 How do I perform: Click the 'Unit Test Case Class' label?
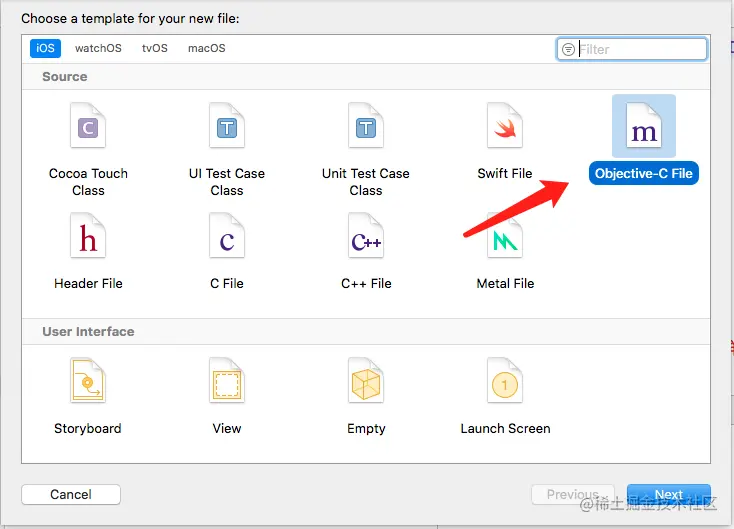pos(366,182)
